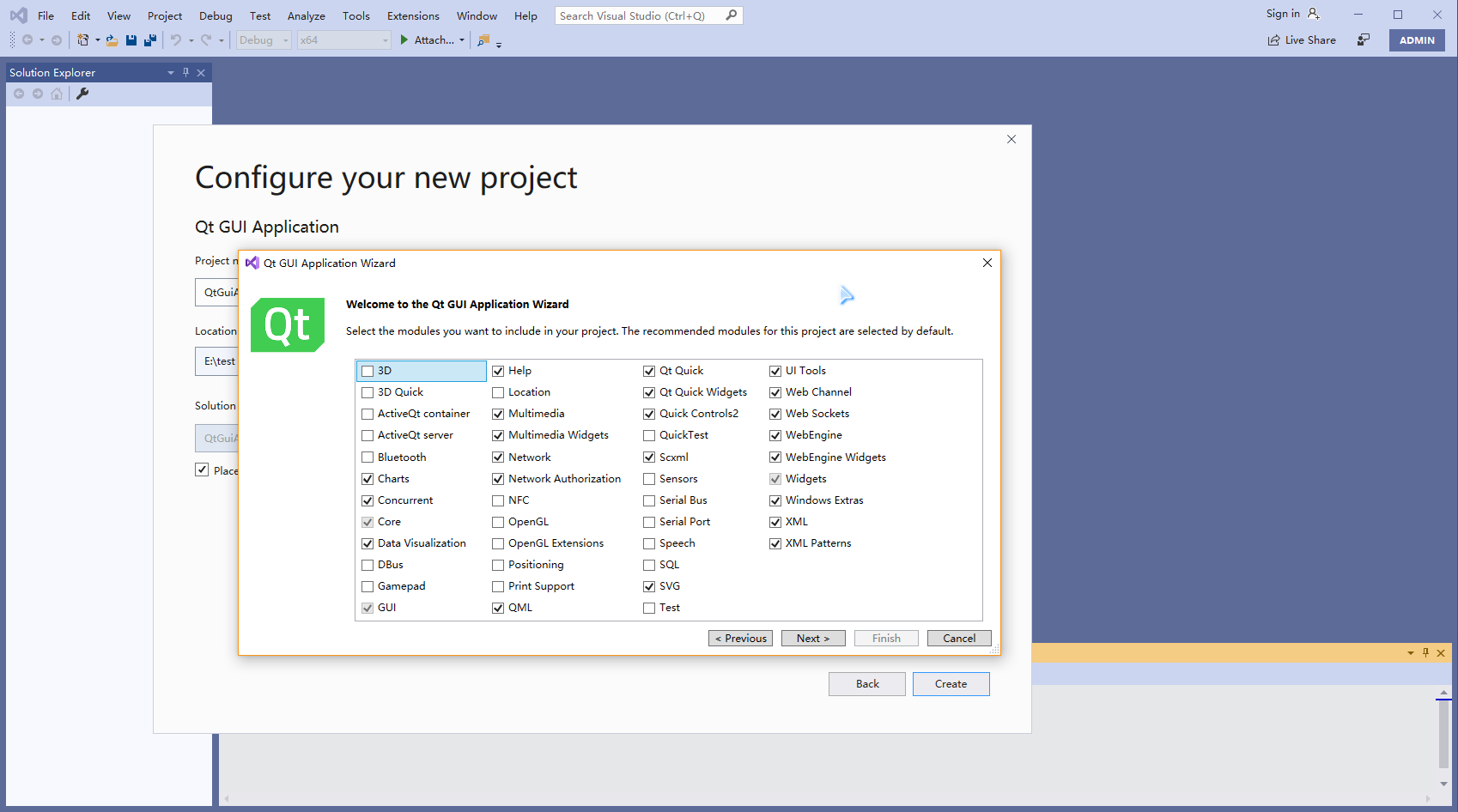Uncheck the XML Patterns checkbox
The image size is (1458, 812).
pyautogui.click(x=775, y=543)
